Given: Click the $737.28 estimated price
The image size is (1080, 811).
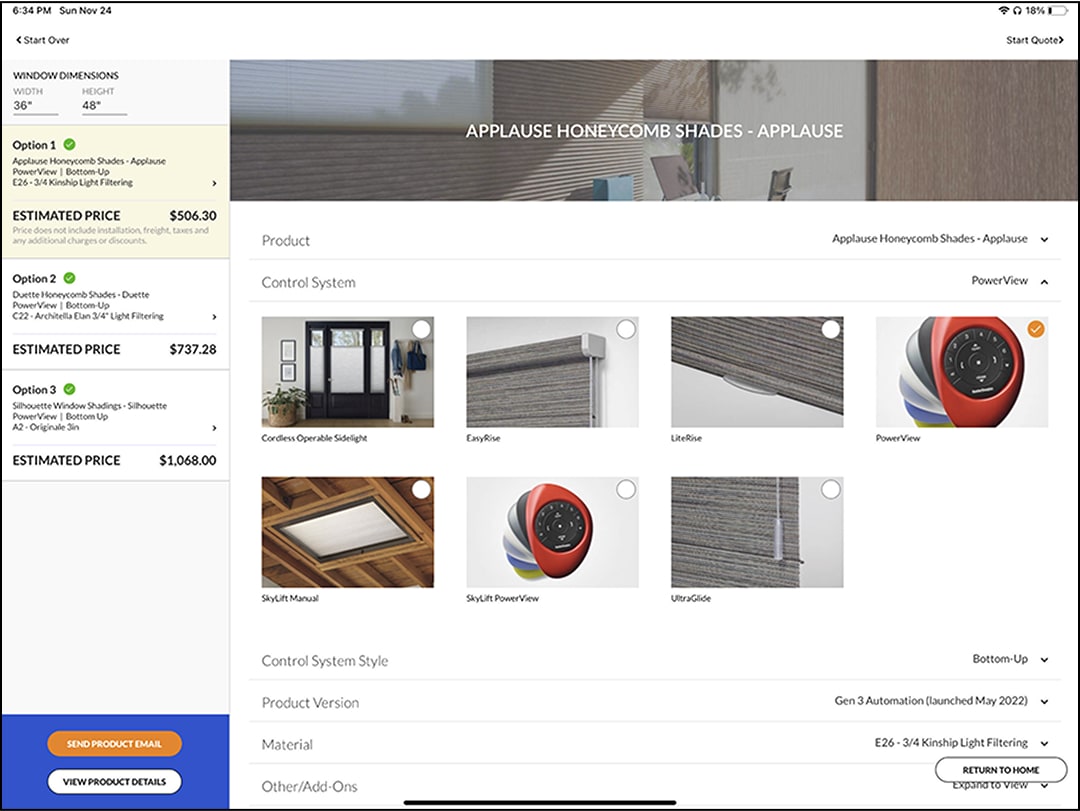Looking at the screenshot, I should coord(193,349).
